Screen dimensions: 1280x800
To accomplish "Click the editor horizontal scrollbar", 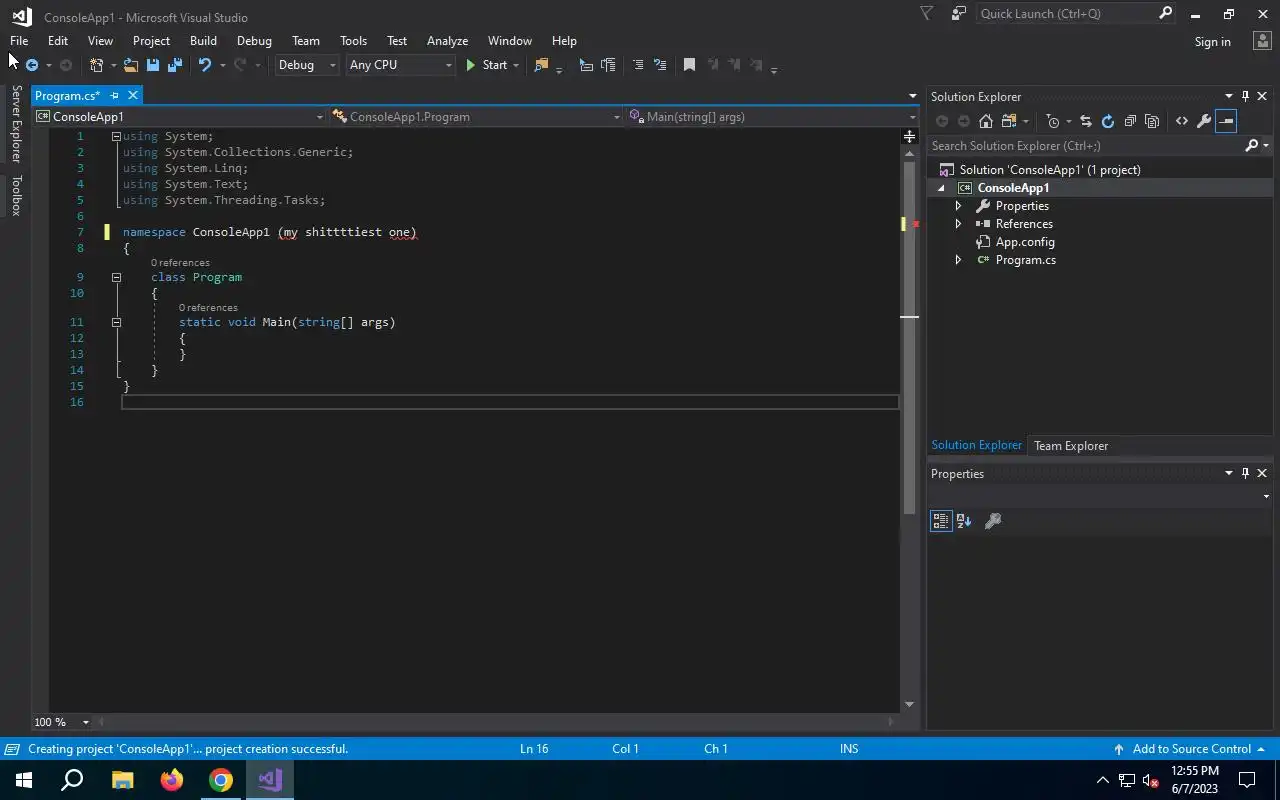I will tap(495, 722).
